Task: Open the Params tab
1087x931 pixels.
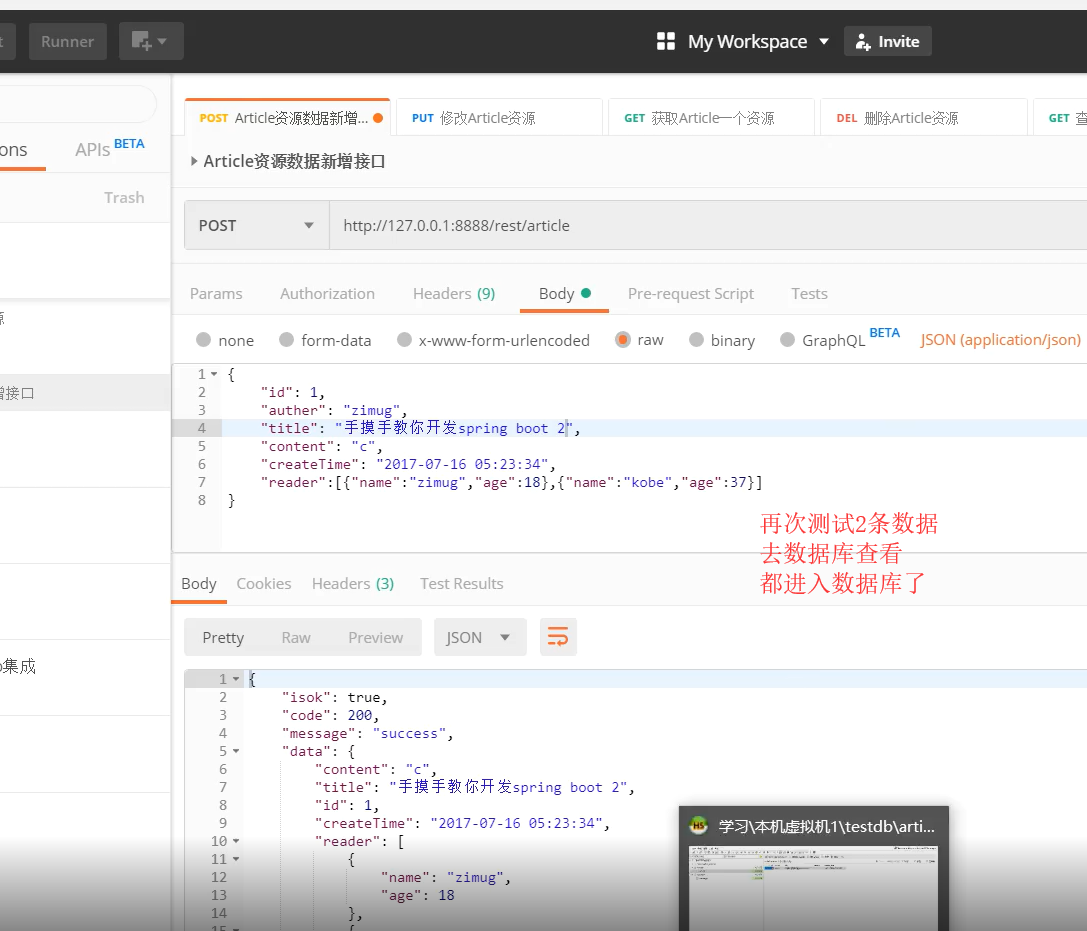Action: pyautogui.click(x=216, y=294)
